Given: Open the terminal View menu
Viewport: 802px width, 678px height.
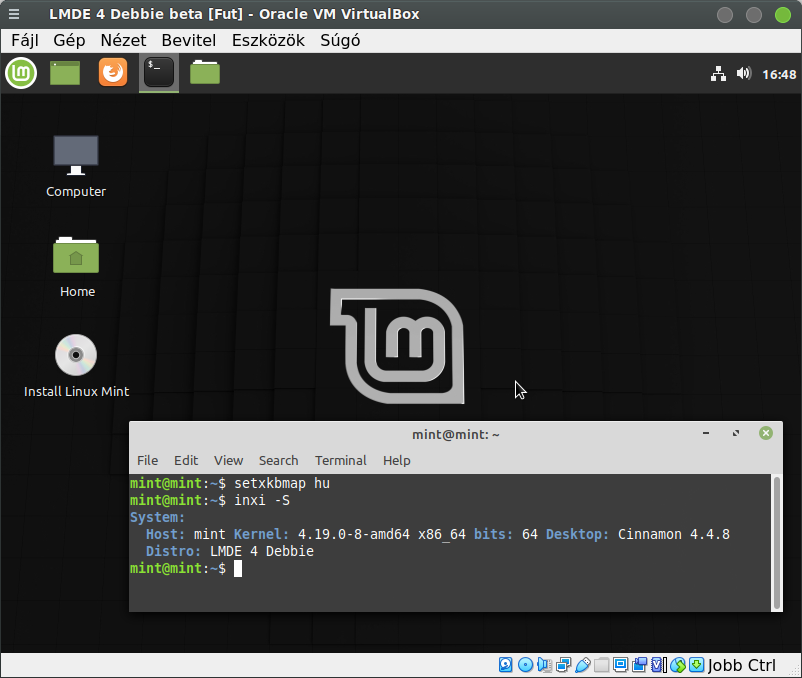Looking at the screenshot, I should [228, 461].
